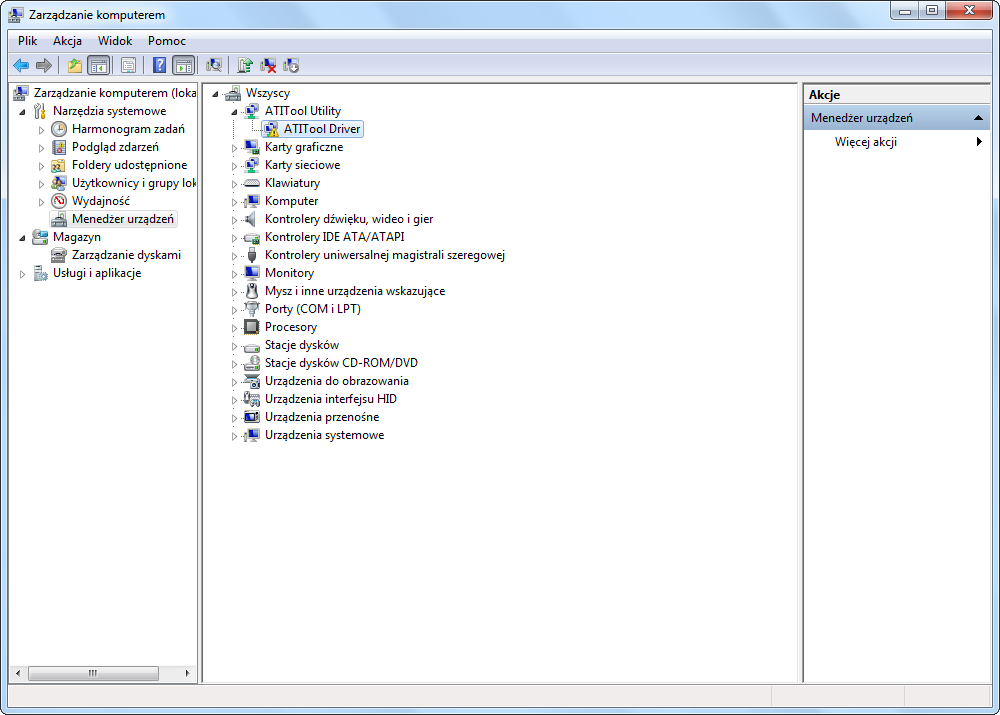Click the uninstall device icon with red X
Viewport: 1000px width, 715px height.
[270, 65]
